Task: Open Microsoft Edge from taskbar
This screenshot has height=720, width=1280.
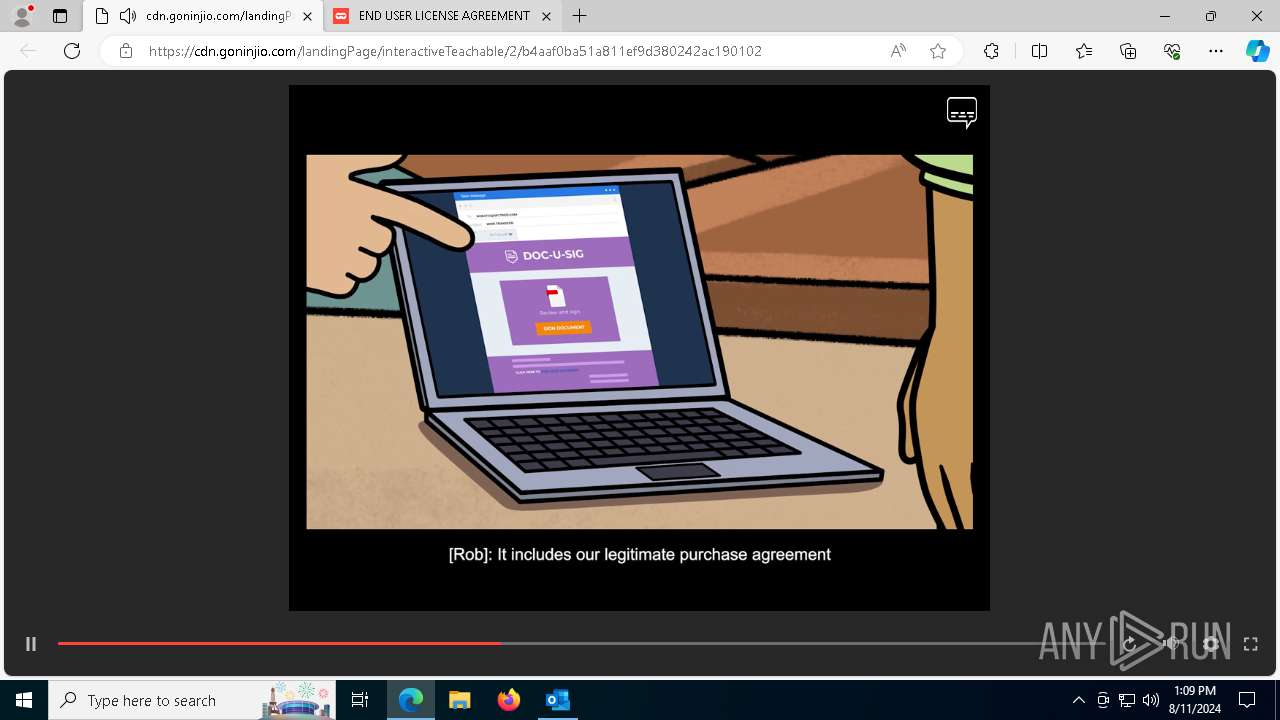Action: click(411, 700)
